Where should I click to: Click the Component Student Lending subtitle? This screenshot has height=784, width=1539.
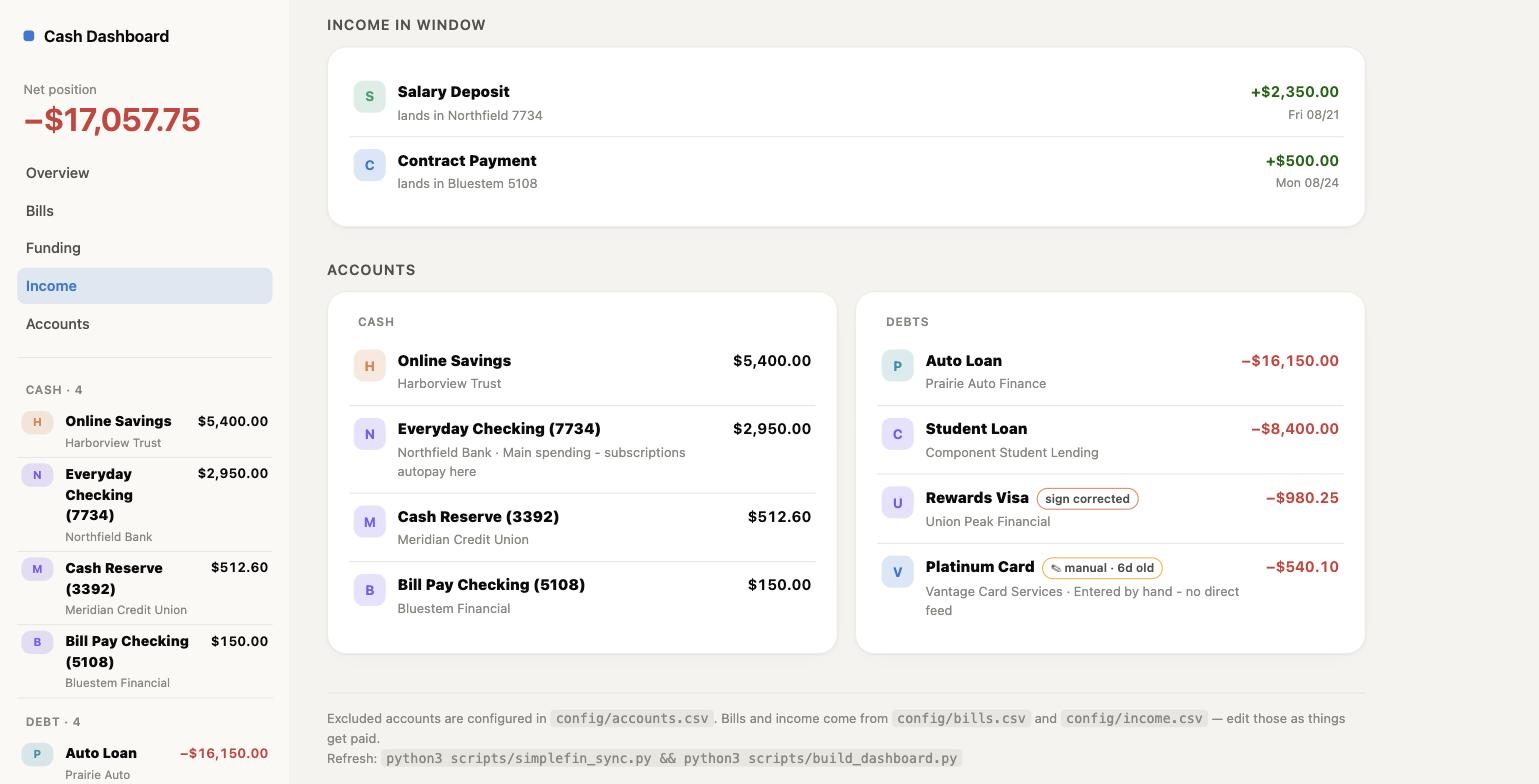pyautogui.click(x=1012, y=453)
